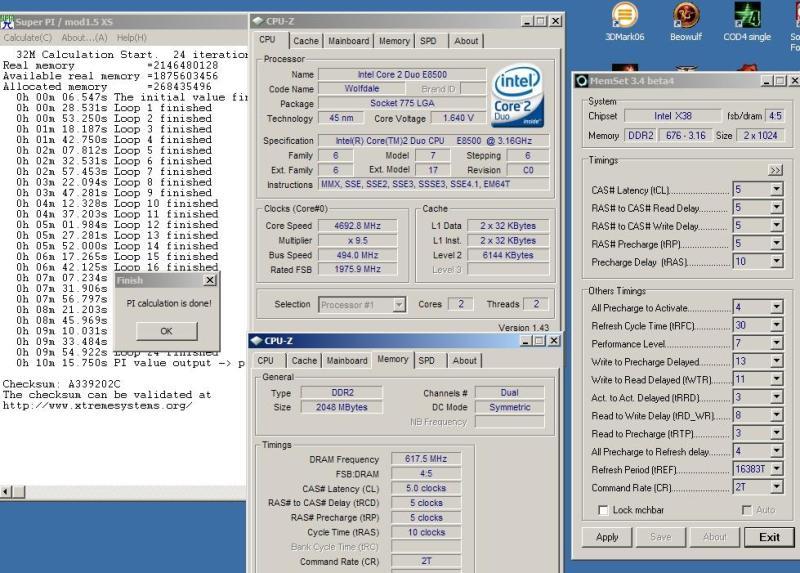Click the Checksum: A339202C line
Image resolution: width=800 pixels, height=573 pixels.
pyautogui.click(x=62, y=384)
